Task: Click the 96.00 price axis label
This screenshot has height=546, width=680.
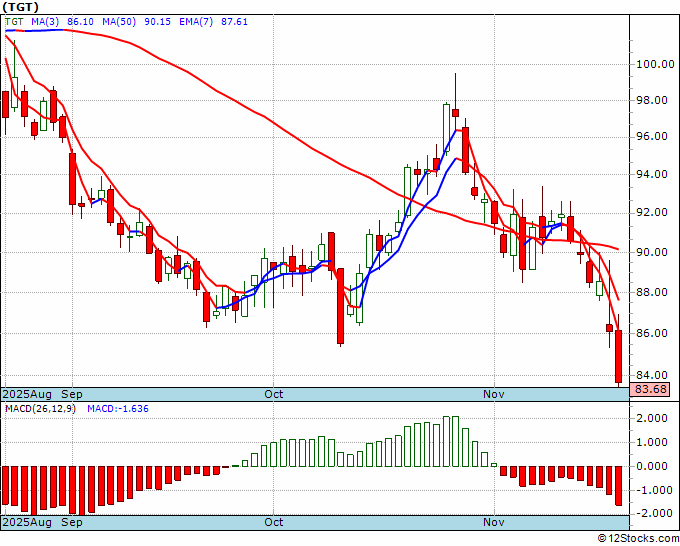Action: click(651, 137)
